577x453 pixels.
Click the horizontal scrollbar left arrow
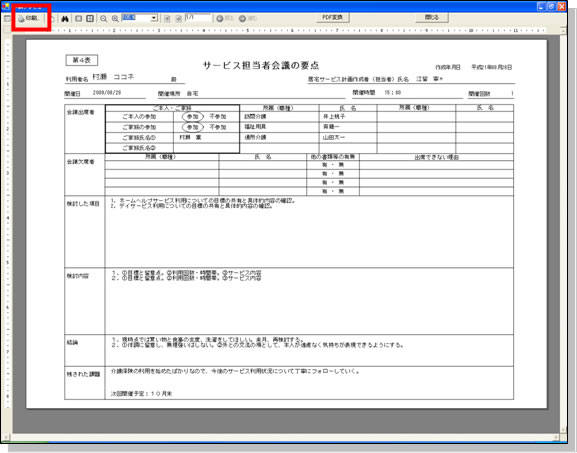click(x=6, y=438)
